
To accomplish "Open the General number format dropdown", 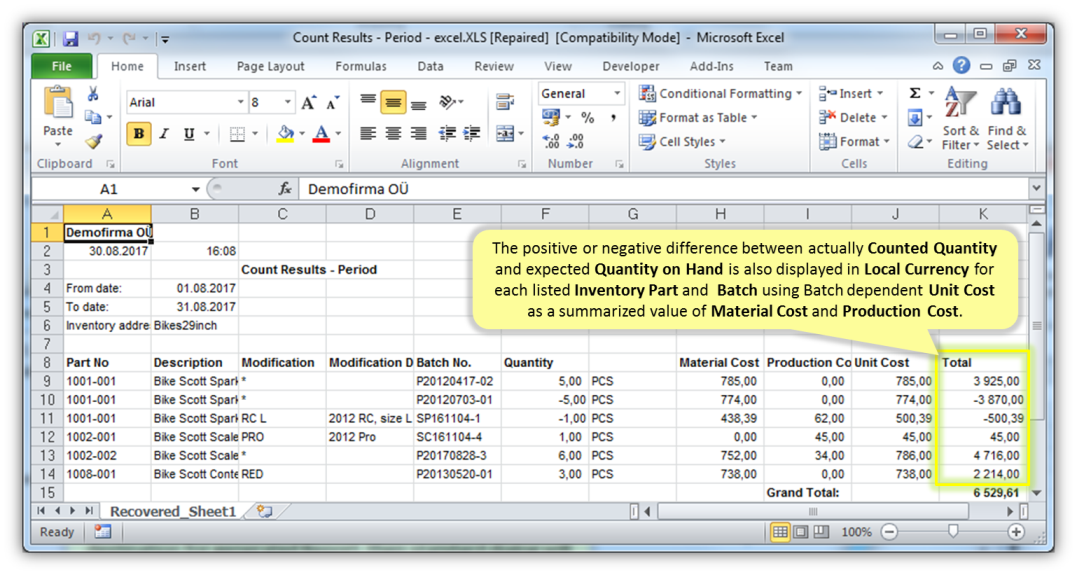I will tap(617, 93).
